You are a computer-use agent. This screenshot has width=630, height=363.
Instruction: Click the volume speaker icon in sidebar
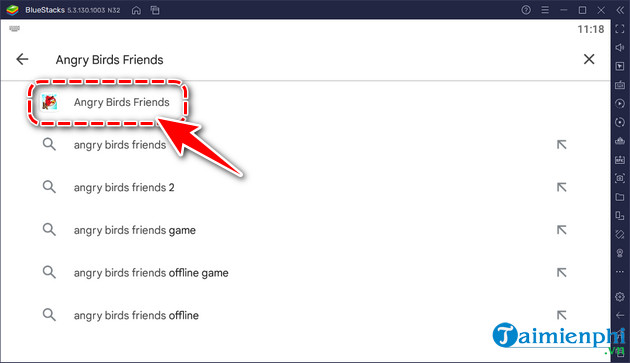(620, 47)
